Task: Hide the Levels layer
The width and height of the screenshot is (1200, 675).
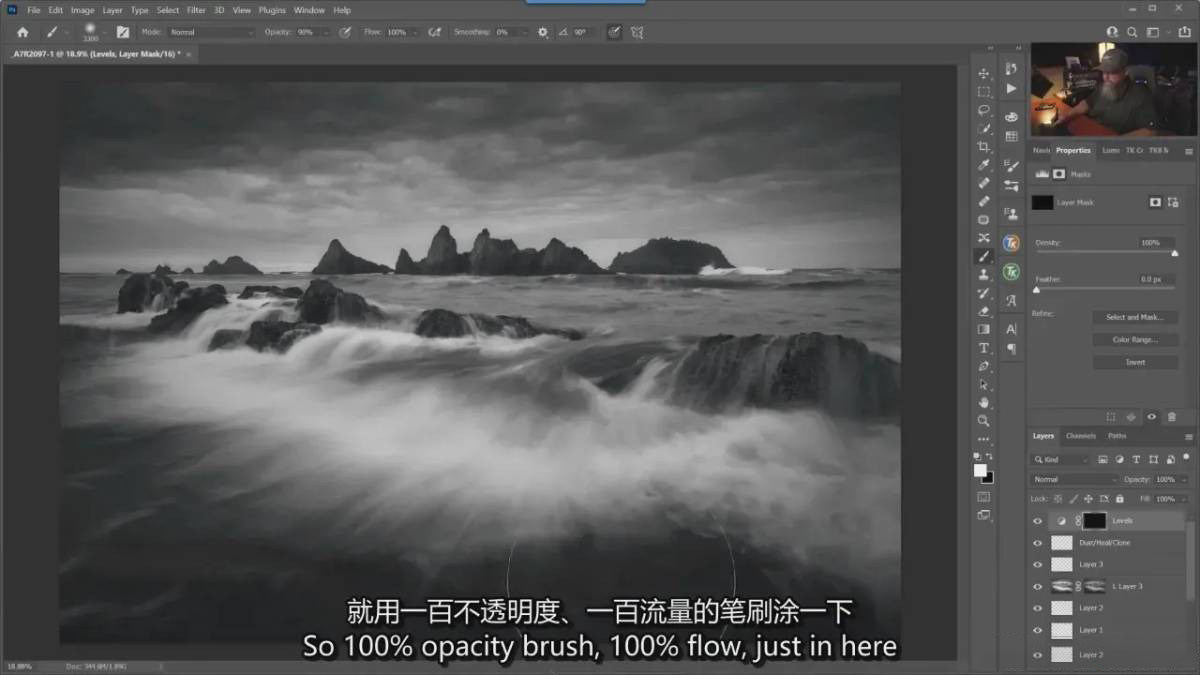Action: (x=1037, y=521)
